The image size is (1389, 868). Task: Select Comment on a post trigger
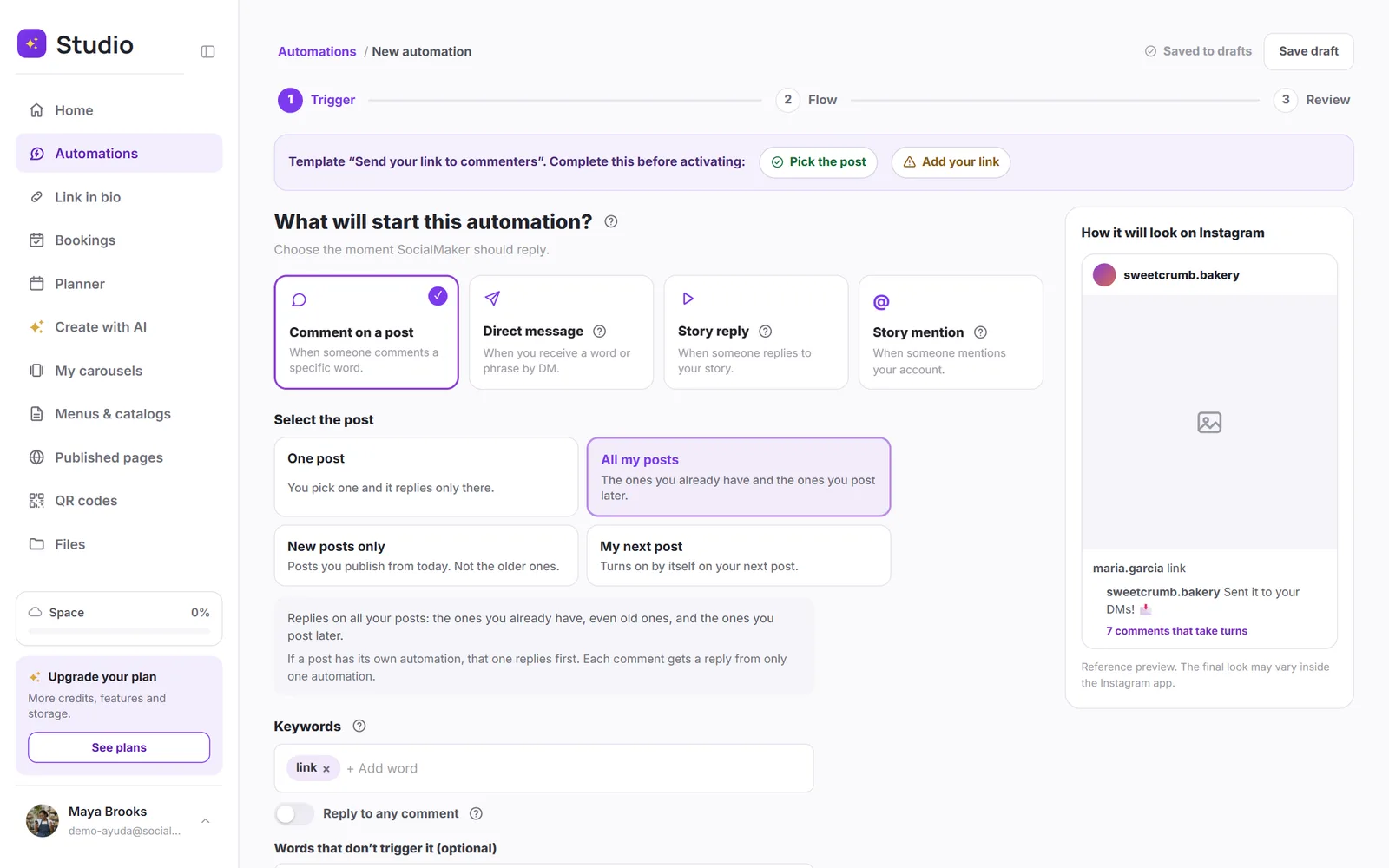(x=366, y=332)
